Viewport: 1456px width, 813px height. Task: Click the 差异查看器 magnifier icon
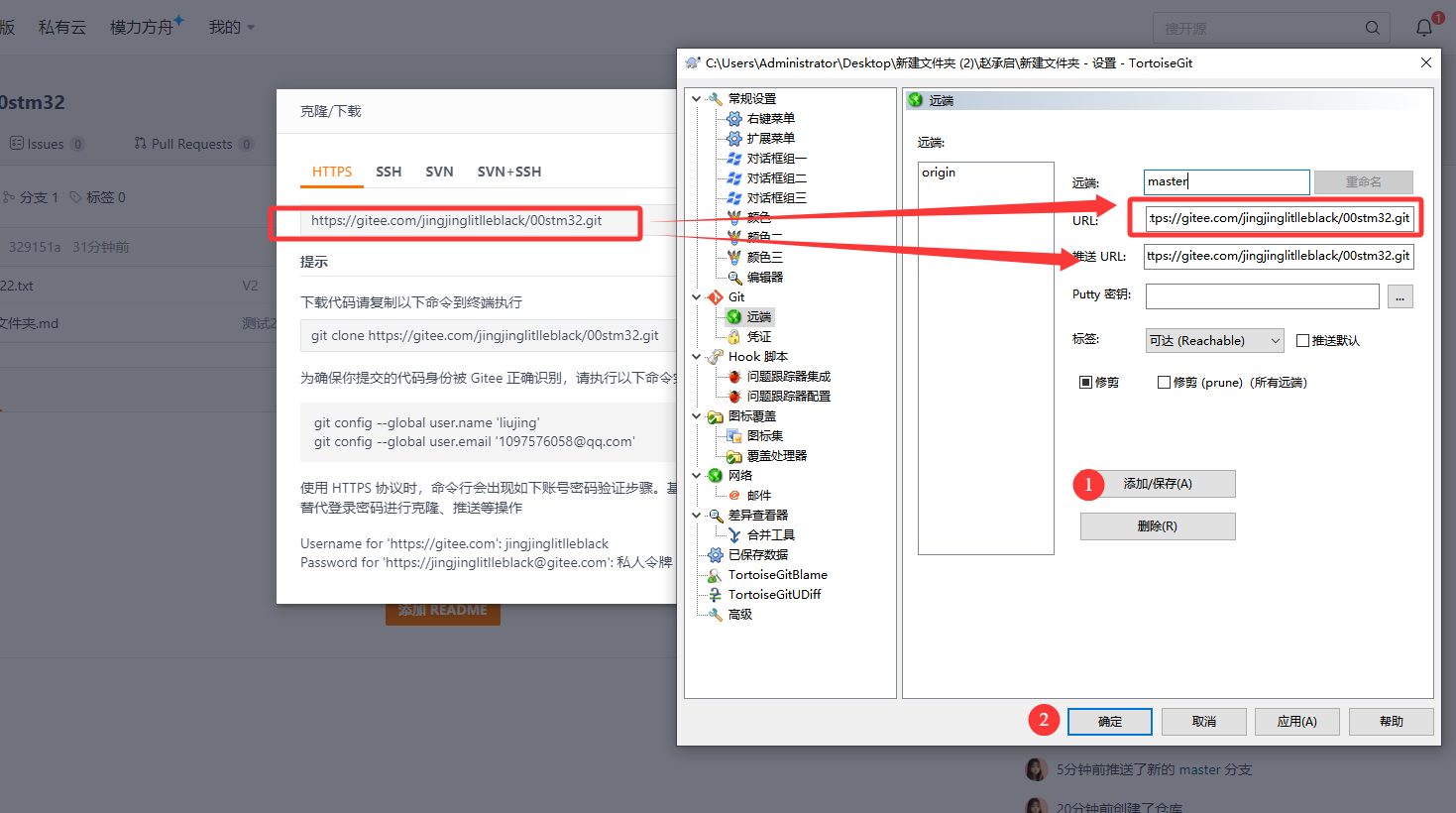(x=716, y=516)
